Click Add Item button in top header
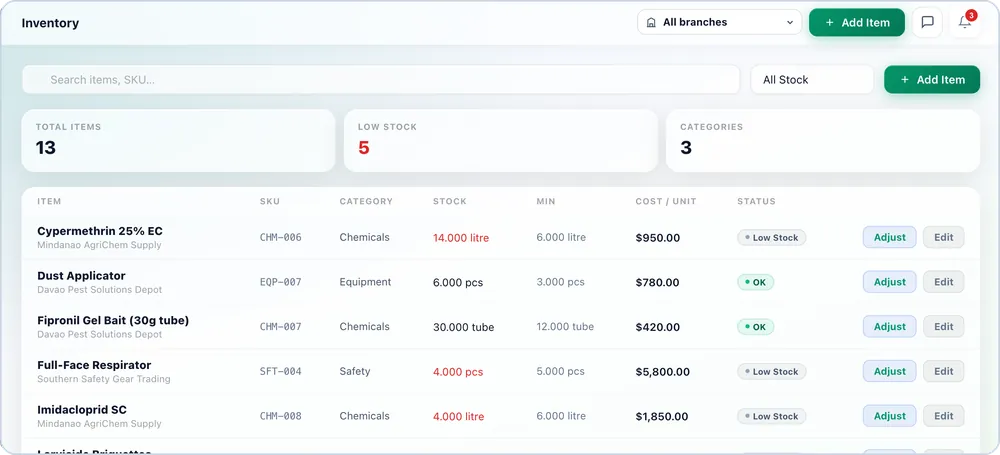Screen dimensions: 1000x455 (857, 22)
